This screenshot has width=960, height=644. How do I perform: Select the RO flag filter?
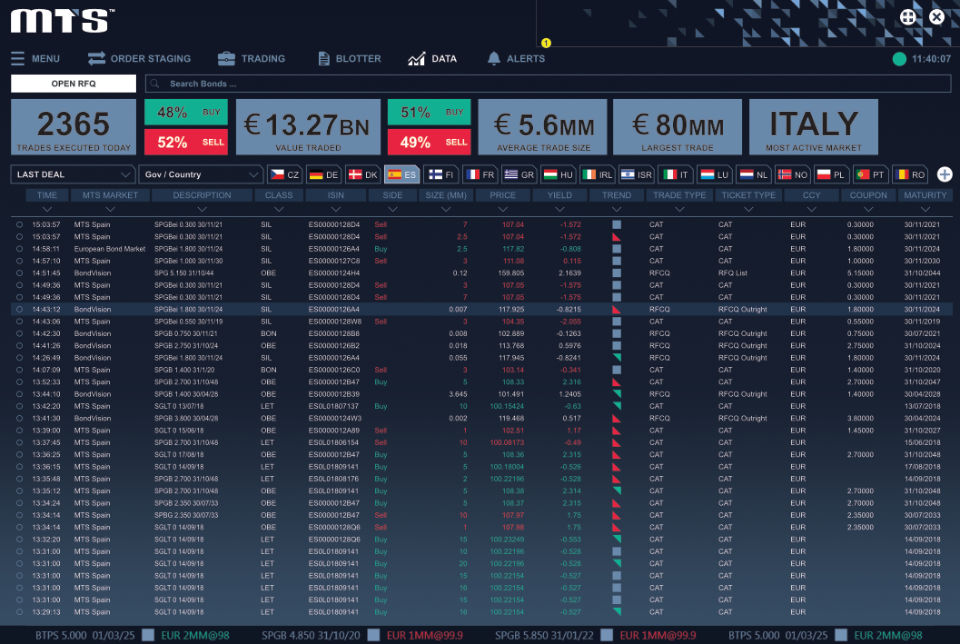[909, 174]
